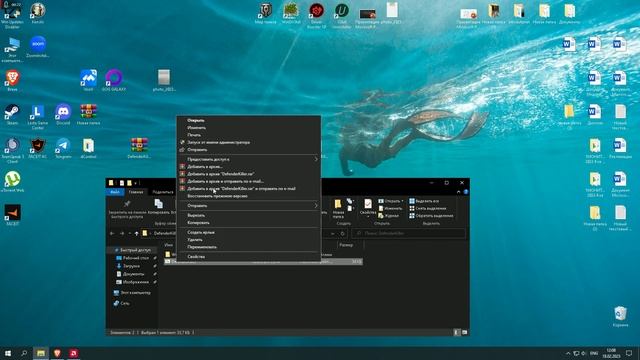Viewport: 640px width, 360px height.
Task: Open "Рабочий стол" in navigation pane
Action: (x=133, y=258)
